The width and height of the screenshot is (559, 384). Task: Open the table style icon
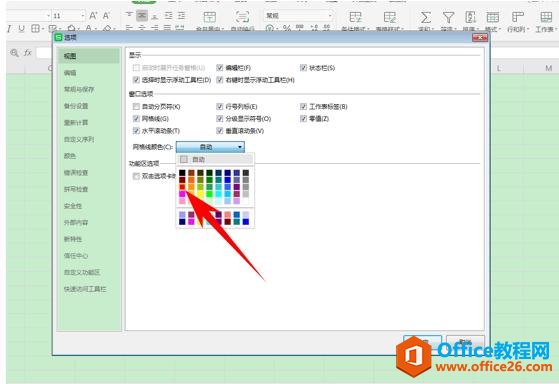(390, 17)
